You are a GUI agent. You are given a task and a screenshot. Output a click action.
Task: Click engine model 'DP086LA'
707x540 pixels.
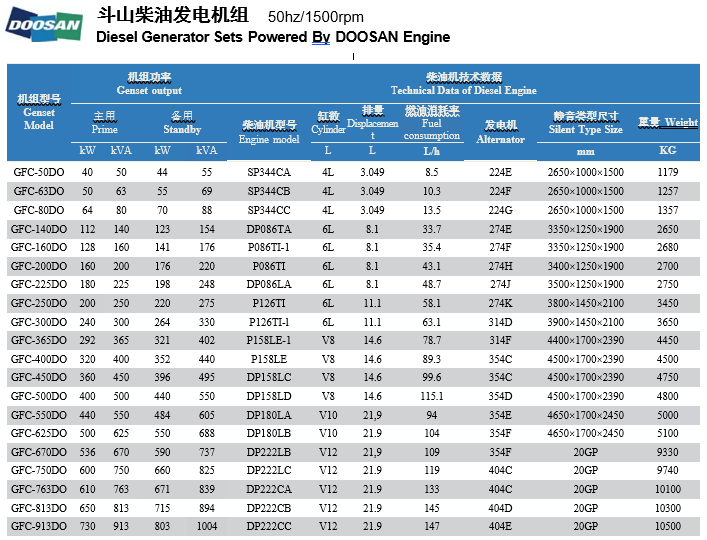pos(269,284)
